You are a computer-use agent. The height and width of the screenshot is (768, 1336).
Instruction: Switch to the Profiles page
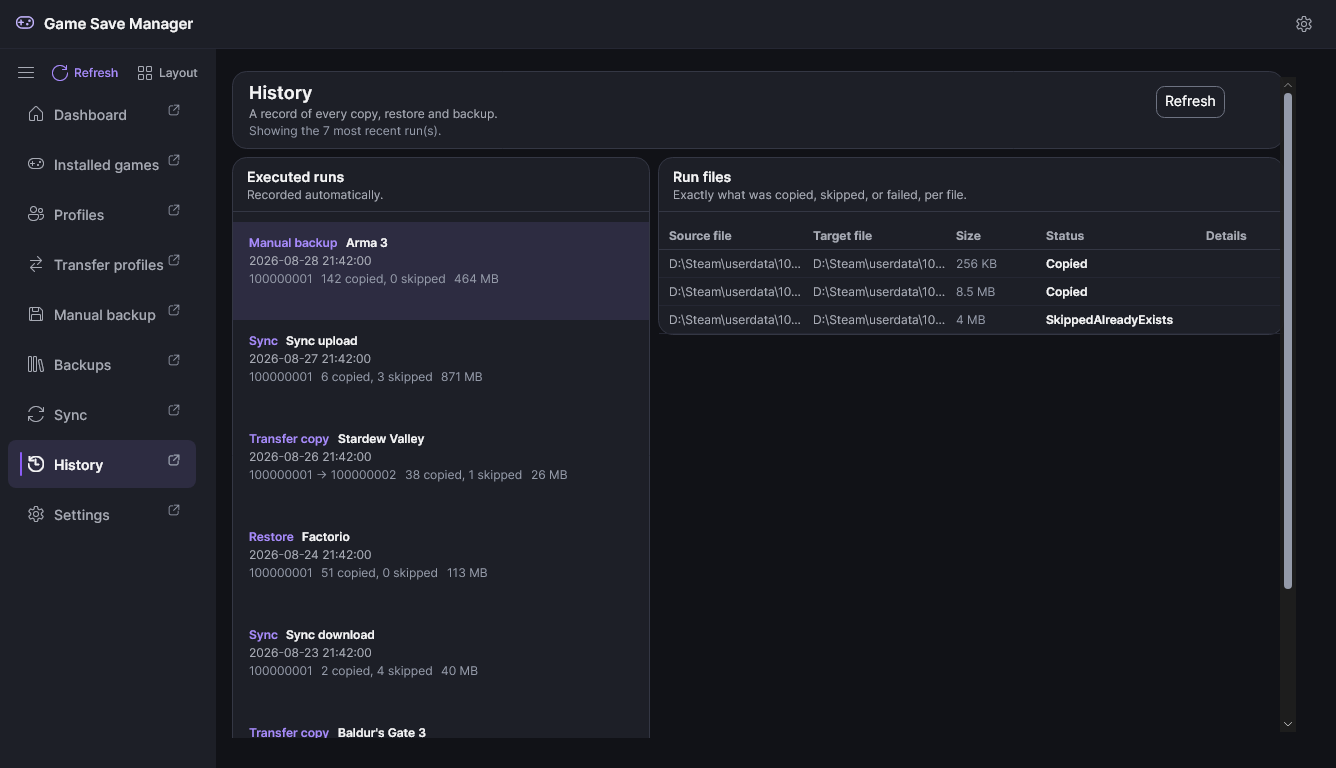pos(102,214)
